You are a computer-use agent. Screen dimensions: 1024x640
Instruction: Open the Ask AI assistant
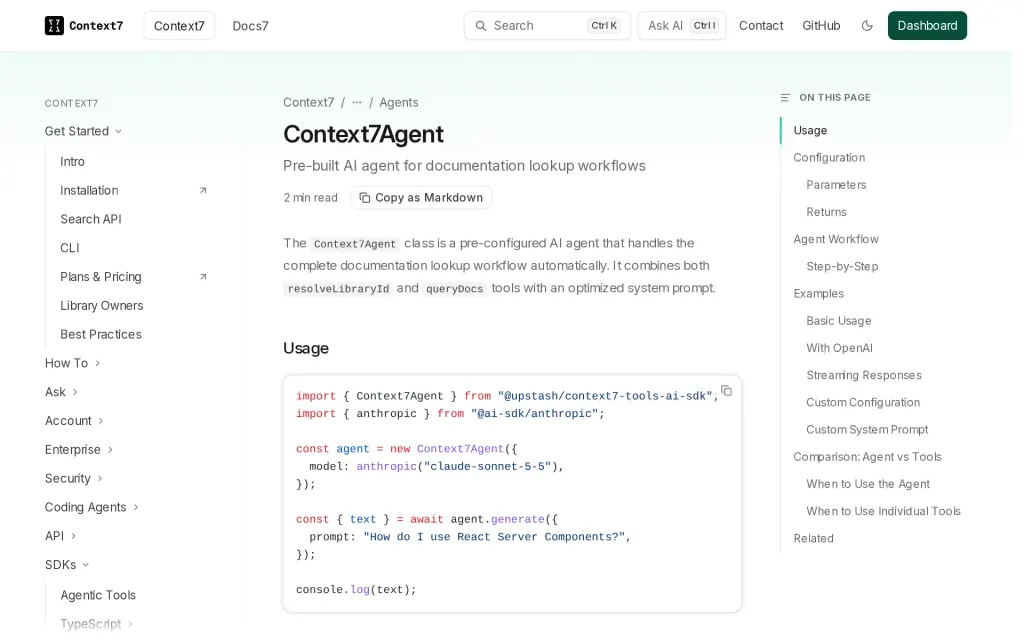coord(682,25)
